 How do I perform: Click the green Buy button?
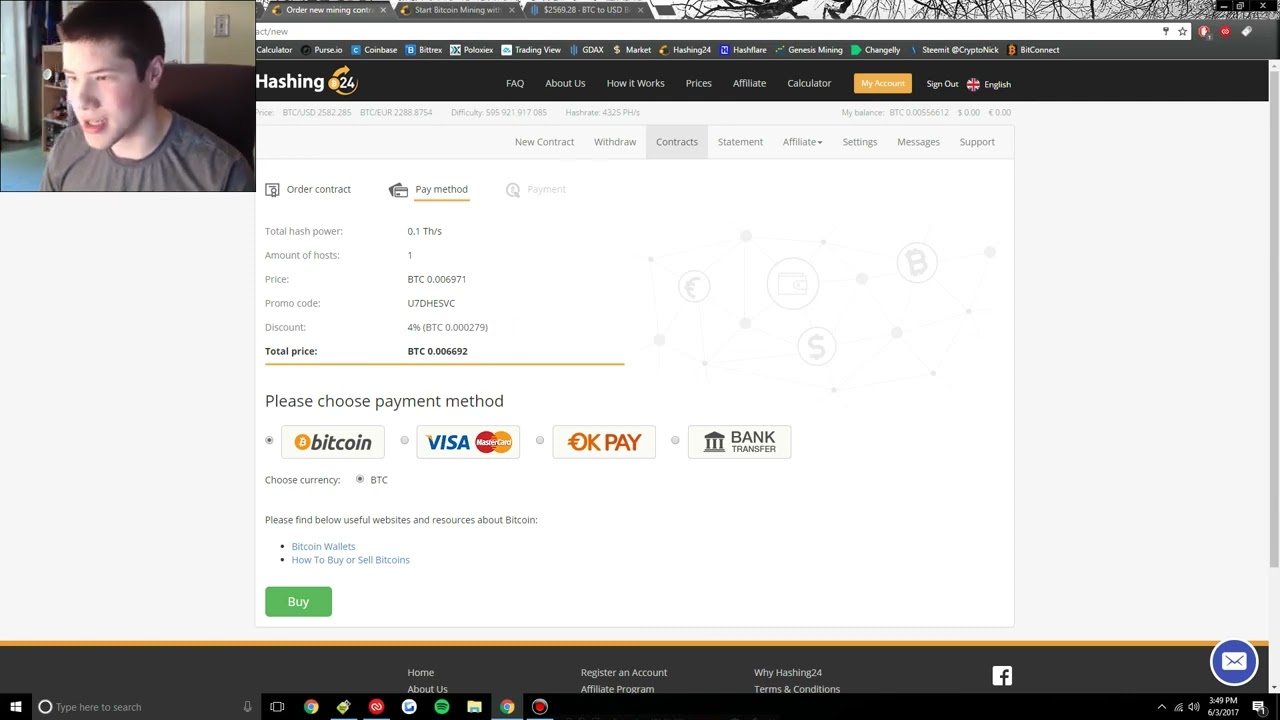pyautogui.click(x=298, y=601)
